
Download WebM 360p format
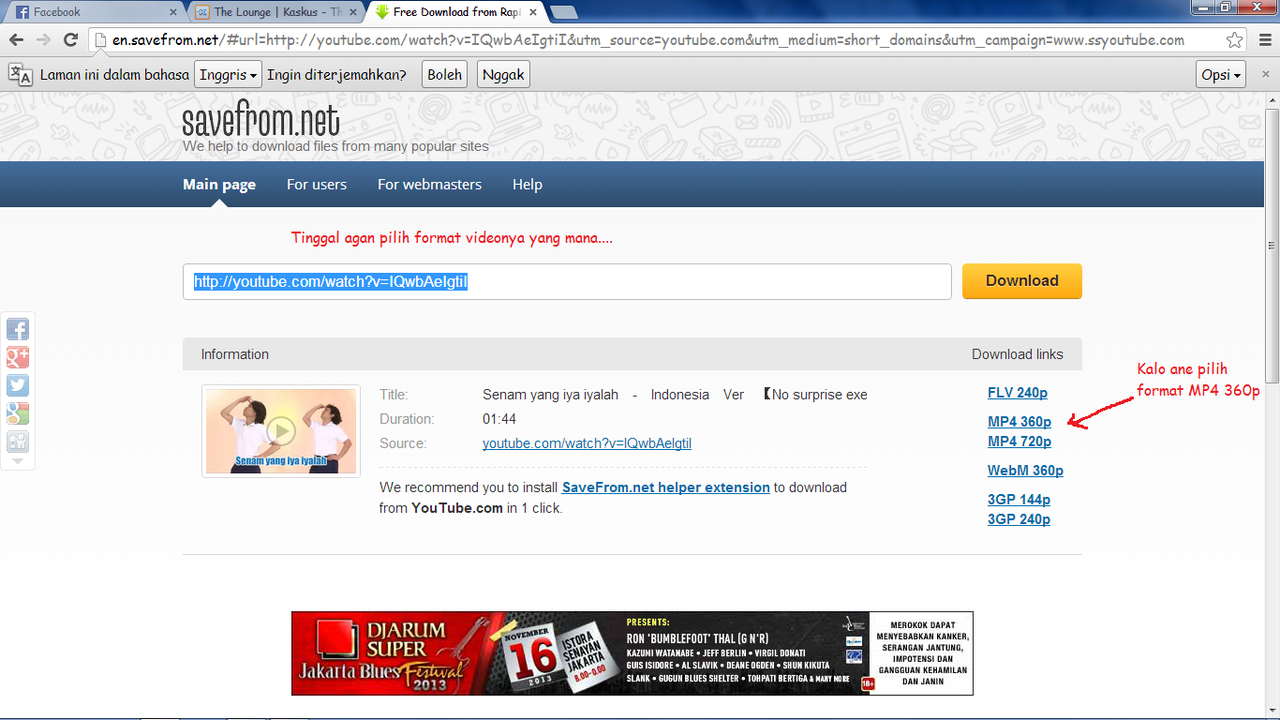click(x=1025, y=470)
